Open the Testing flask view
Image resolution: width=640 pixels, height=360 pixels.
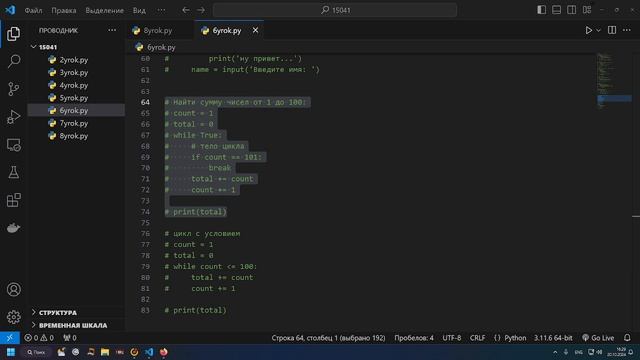pos(13,172)
